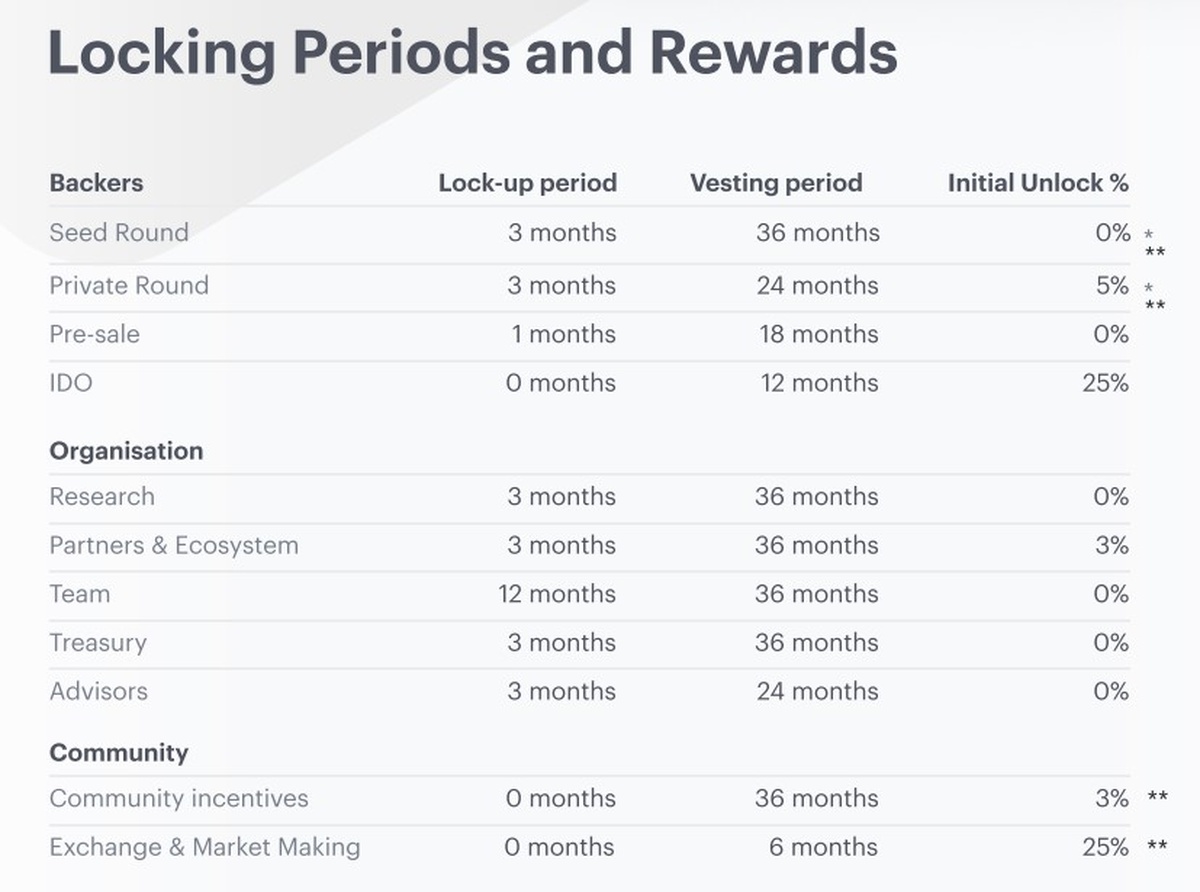Click the IDO row label
The height and width of the screenshot is (892, 1200).
coord(71,383)
